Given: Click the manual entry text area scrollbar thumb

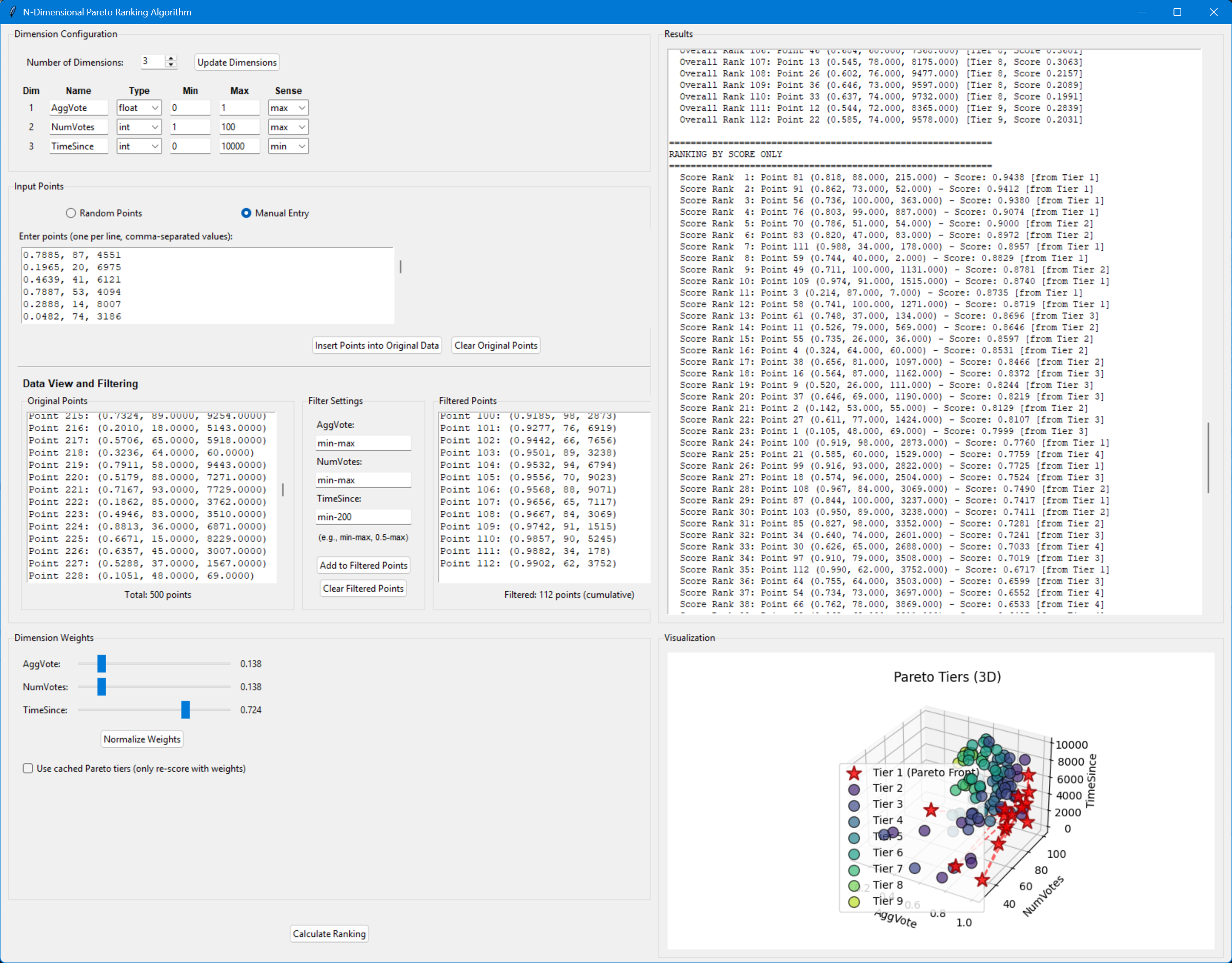Looking at the screenshot, I should point(401,266).
